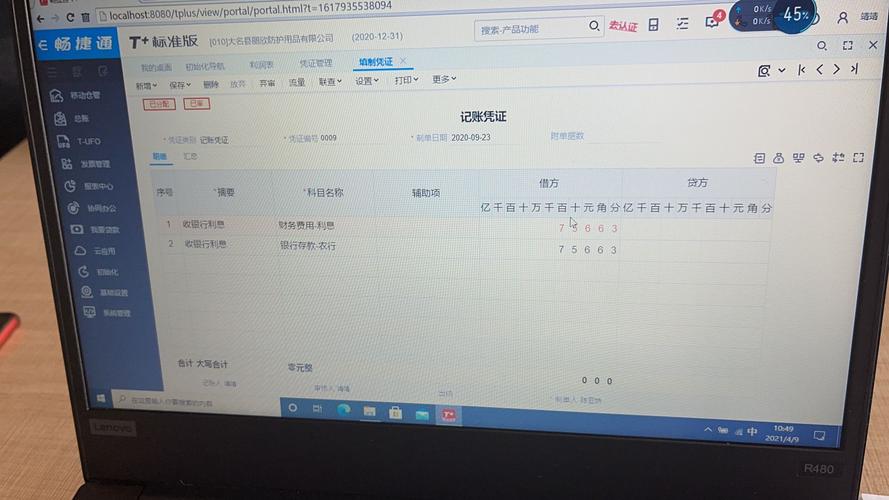
Task: Click the search magnifier in product search box
Action: click(x=594, y=26)
